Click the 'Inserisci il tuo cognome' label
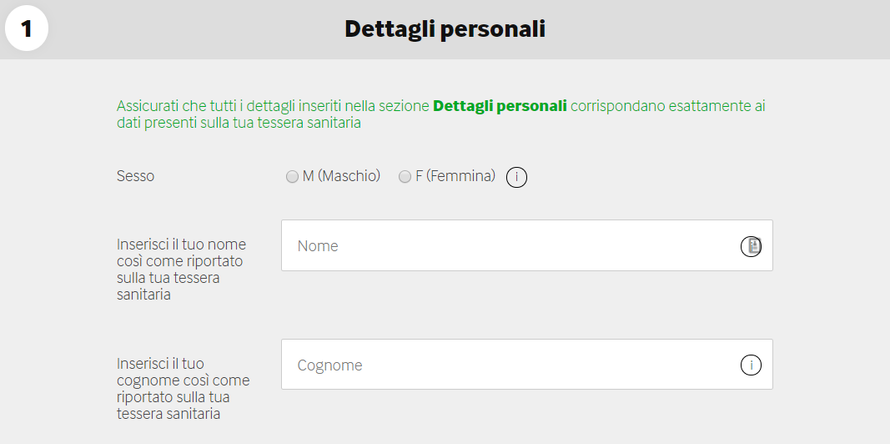 point(183,388)
